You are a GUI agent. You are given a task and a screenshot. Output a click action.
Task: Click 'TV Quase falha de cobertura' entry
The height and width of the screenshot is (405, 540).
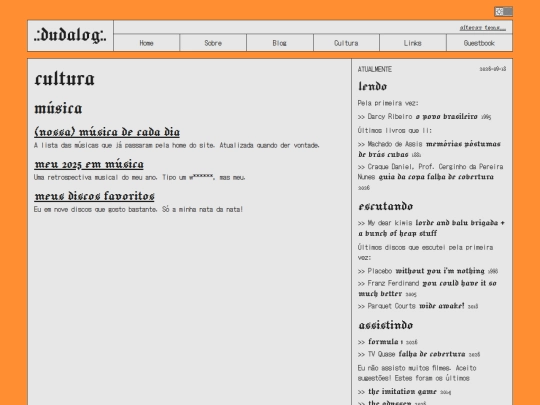pos(419,354)
